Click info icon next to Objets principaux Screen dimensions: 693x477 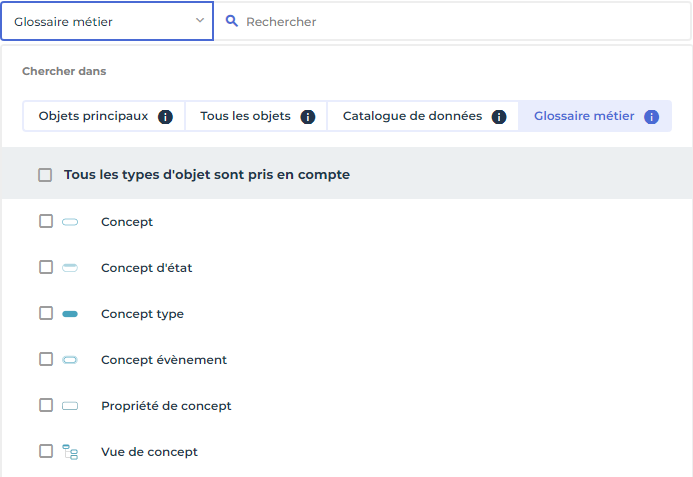(x=165, y=117)
